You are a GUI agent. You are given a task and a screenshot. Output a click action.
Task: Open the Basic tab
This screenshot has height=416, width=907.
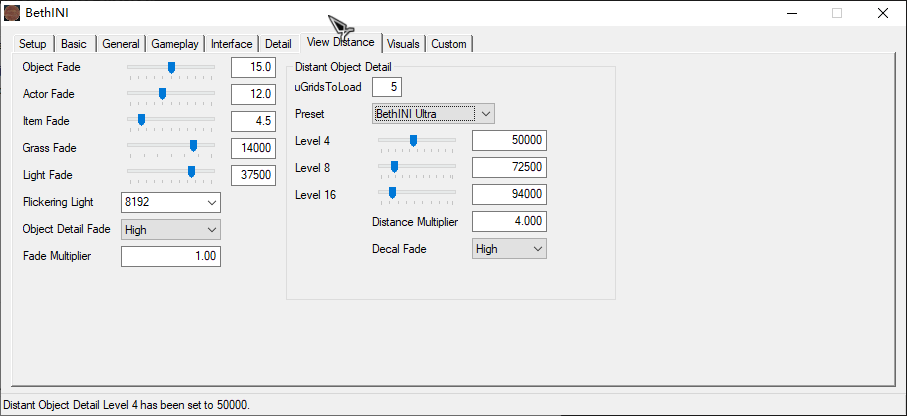coord(74,44)
